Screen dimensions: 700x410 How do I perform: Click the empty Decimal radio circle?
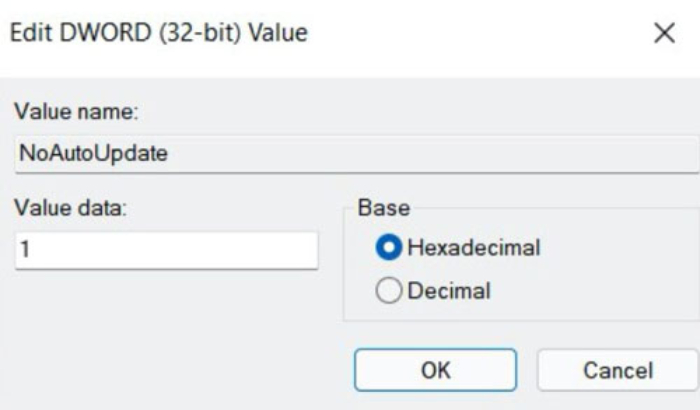(x=389, y=291)
